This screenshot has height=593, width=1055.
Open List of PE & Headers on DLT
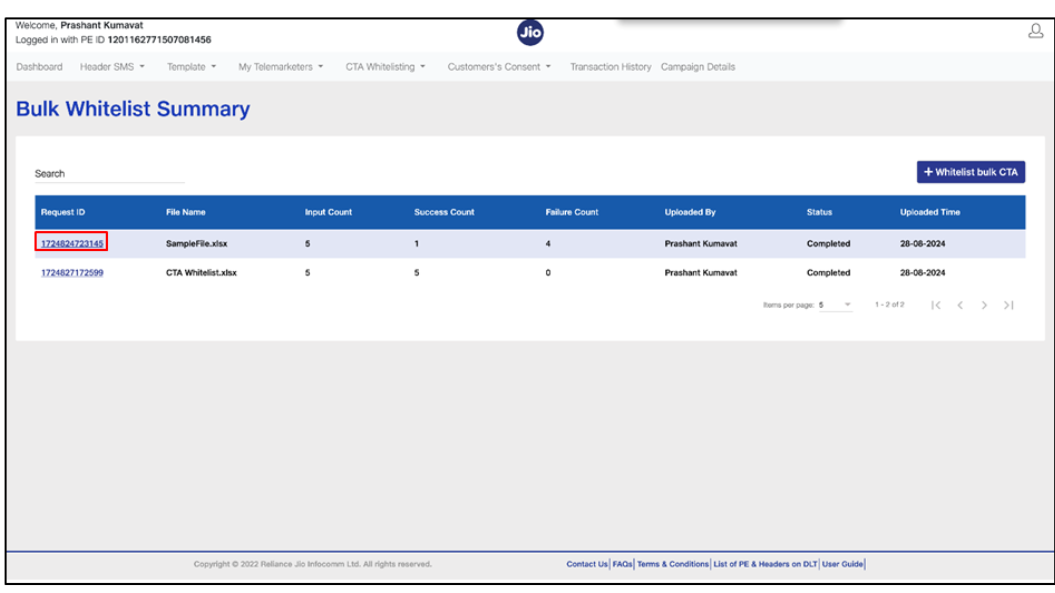coord(765,564)
